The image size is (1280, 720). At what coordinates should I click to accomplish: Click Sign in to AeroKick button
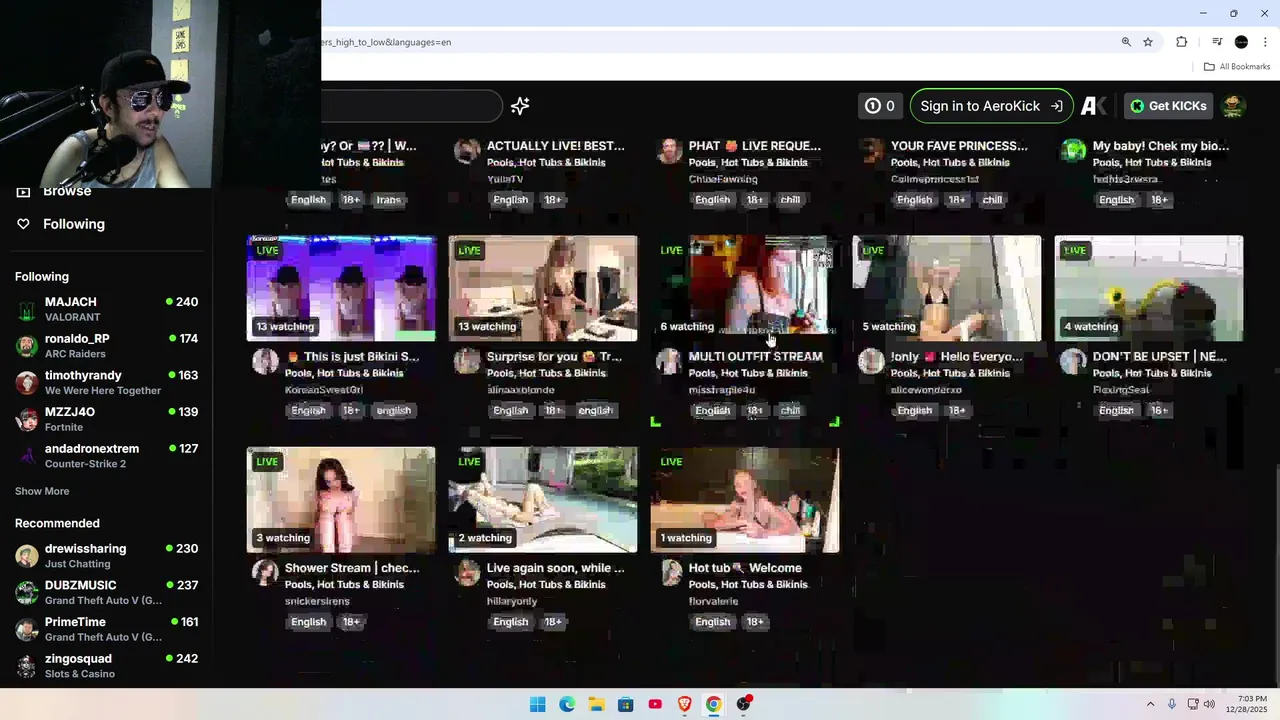coord(992,106)
